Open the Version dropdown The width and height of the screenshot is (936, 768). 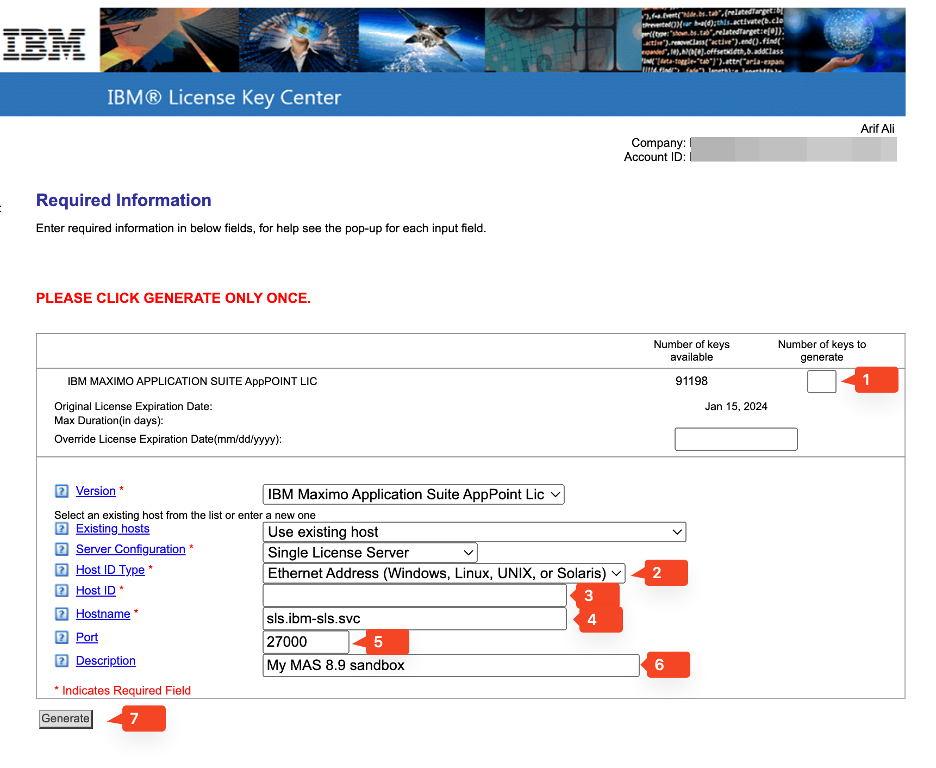(413, 494)
